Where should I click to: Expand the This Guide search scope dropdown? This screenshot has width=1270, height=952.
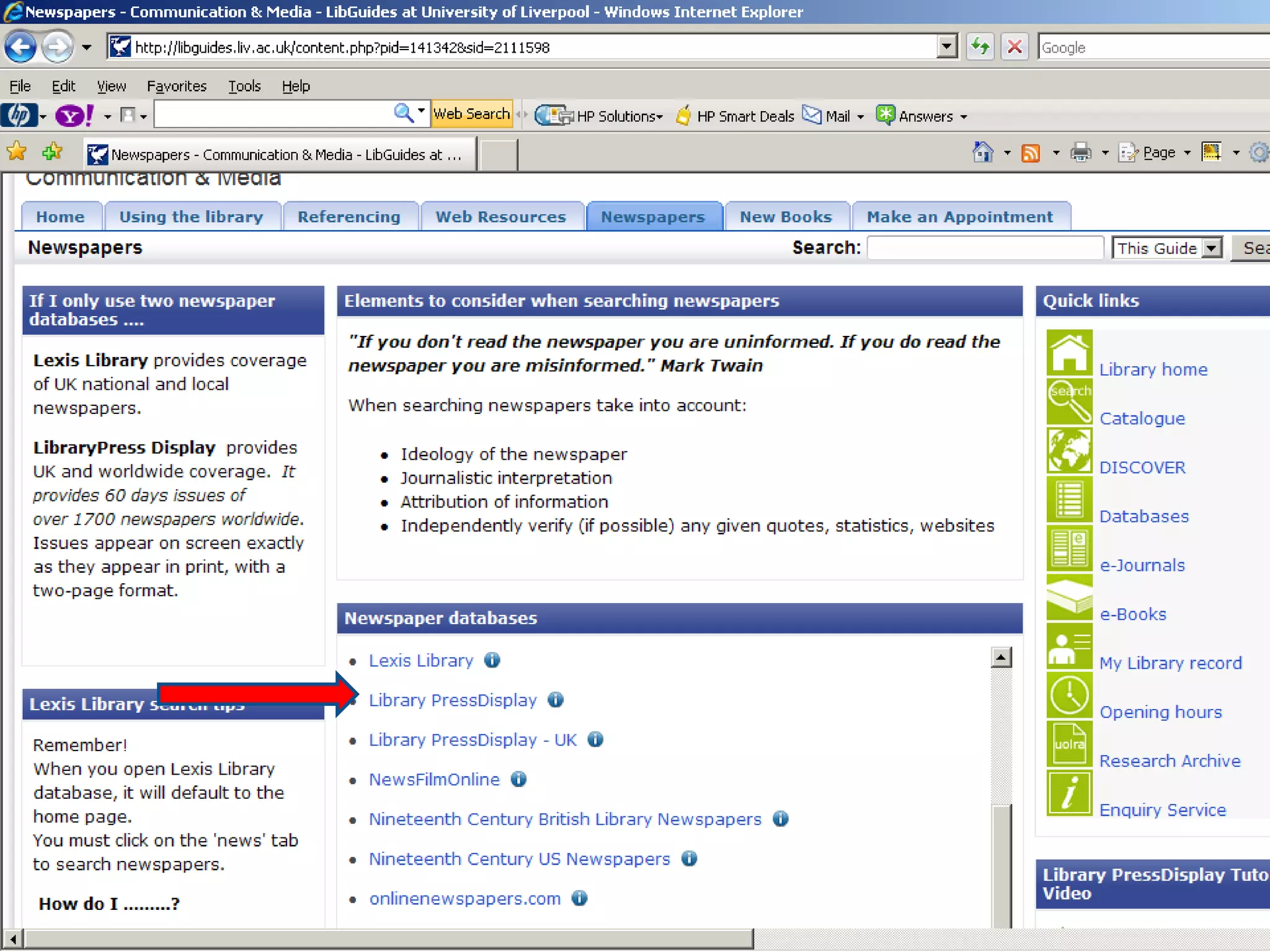click(1210, 249)
